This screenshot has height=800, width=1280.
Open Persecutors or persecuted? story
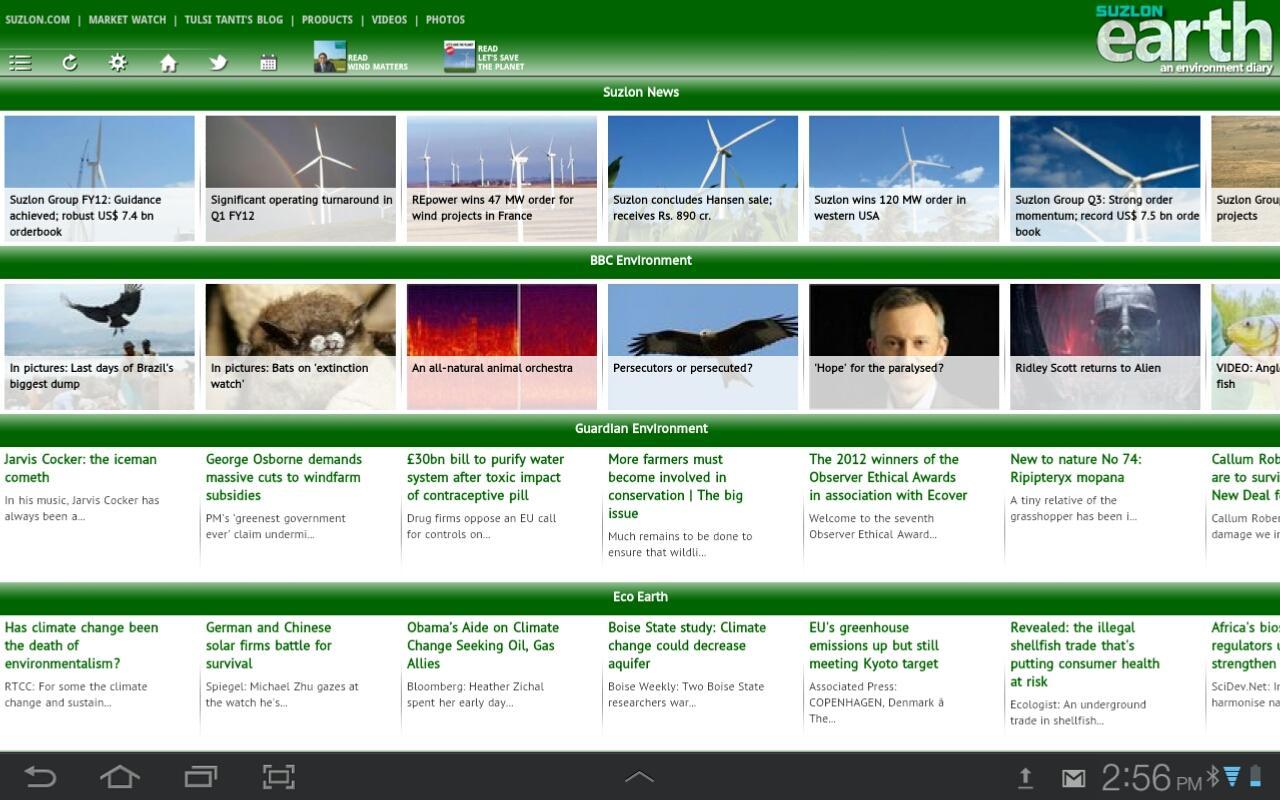[702, 346]
